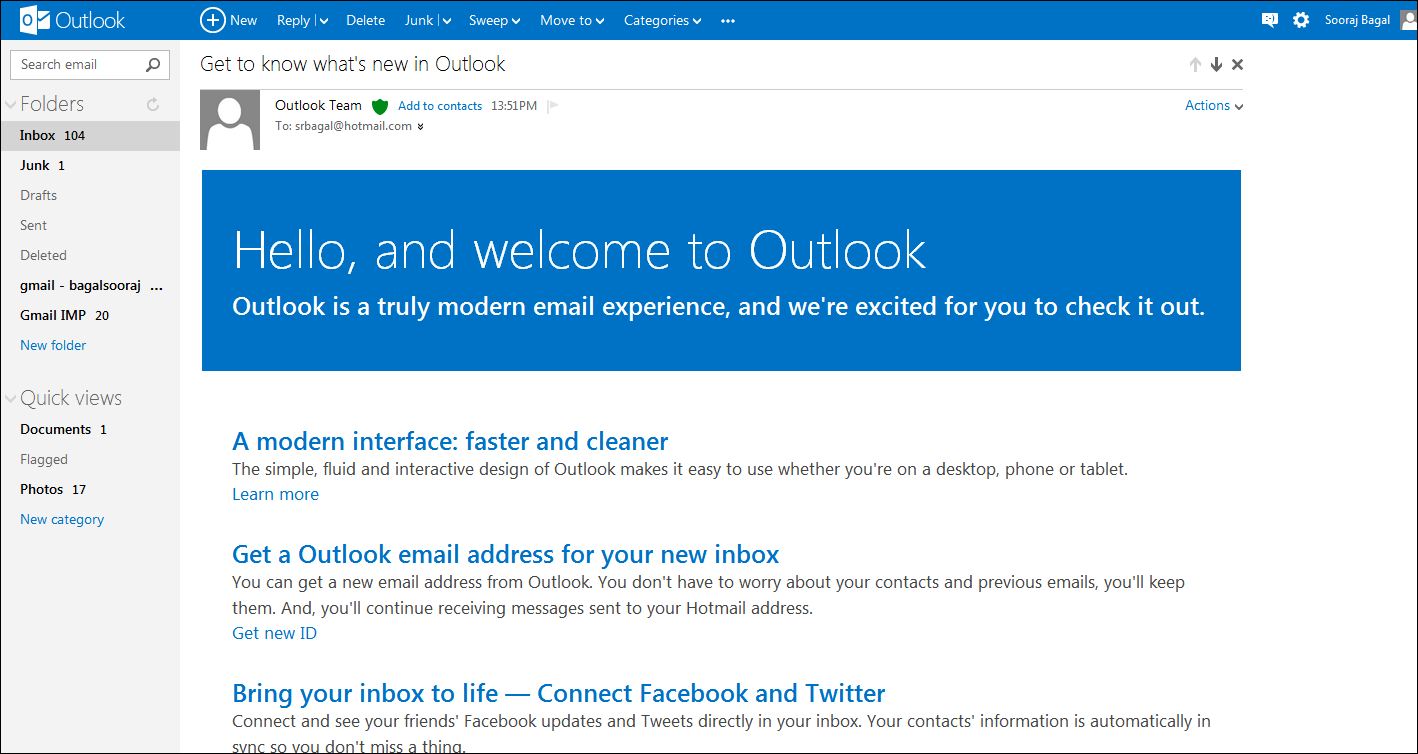Click the email subject title
This screenshot has width=1418, height=754.
(x=353, y=64)
